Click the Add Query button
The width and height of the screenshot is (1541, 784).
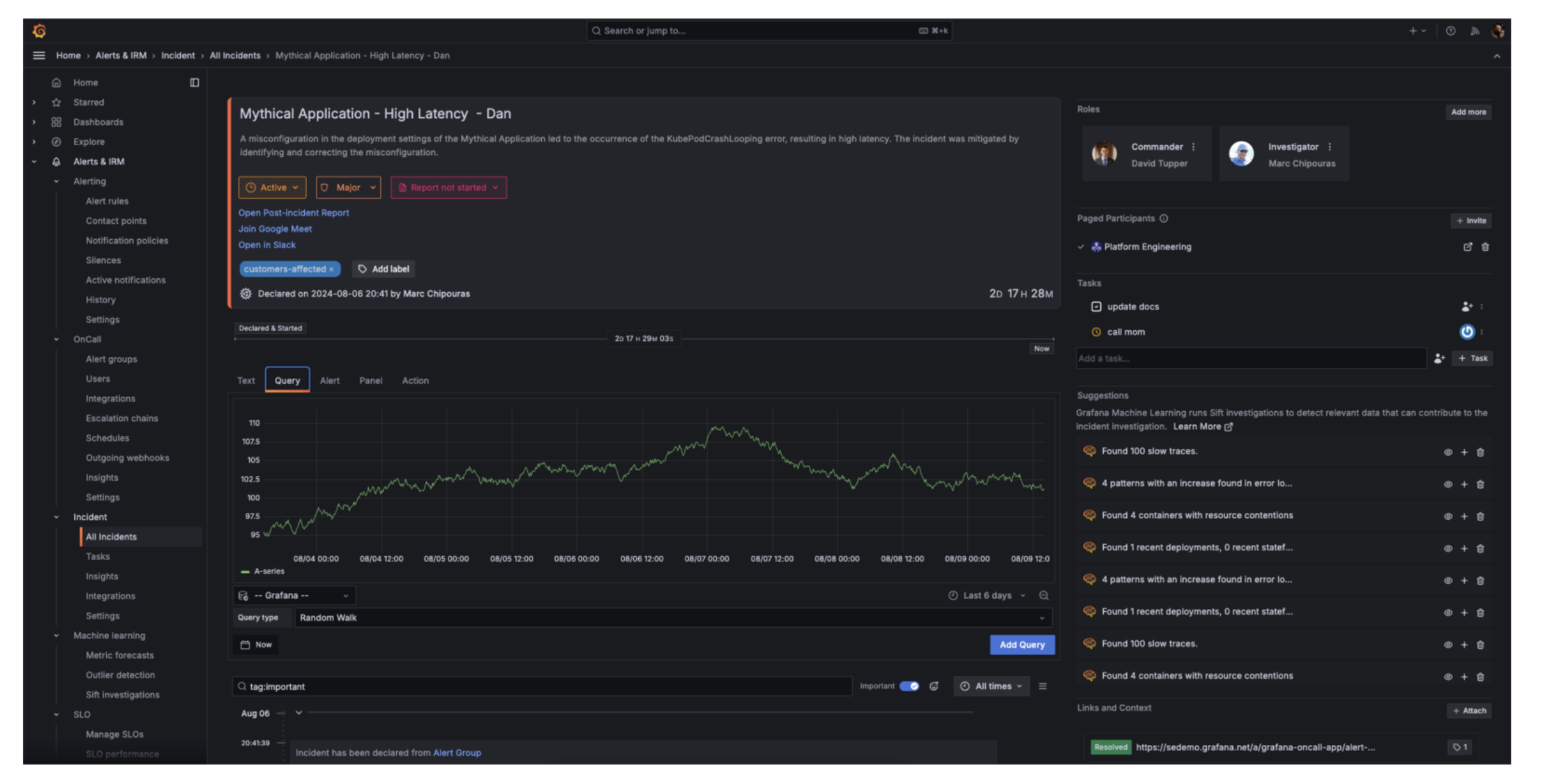[1022, 645]
